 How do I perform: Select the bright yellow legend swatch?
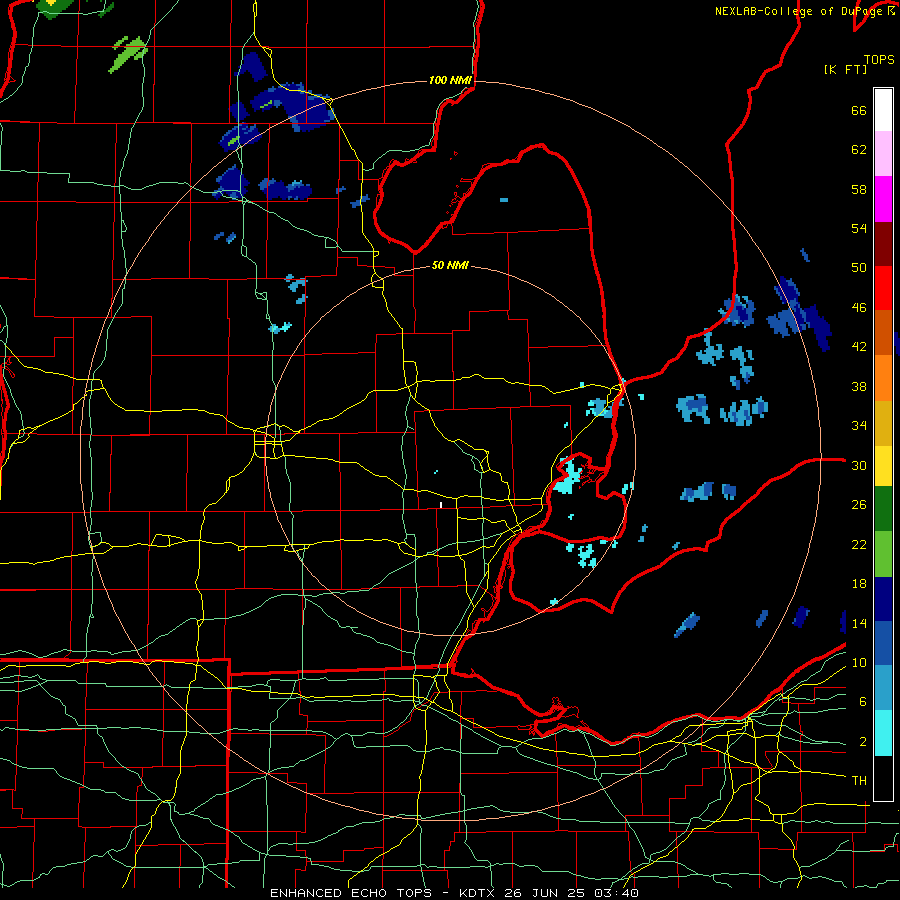(x=883, y=465)
